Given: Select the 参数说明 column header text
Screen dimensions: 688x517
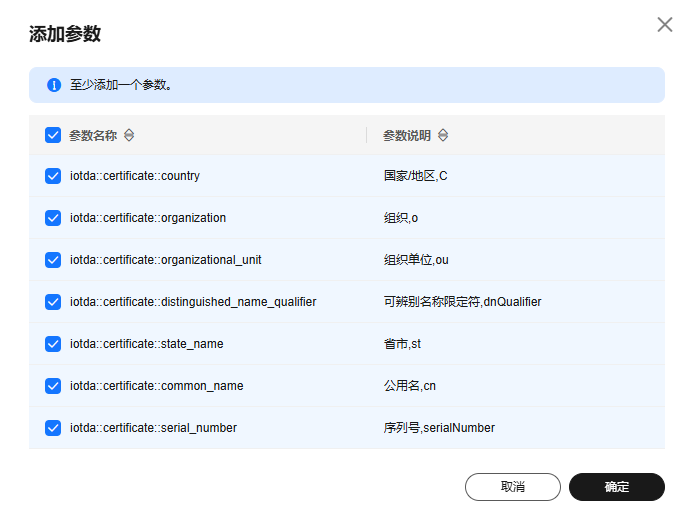Looking at the screenshot, I should [x=407, y=136].
